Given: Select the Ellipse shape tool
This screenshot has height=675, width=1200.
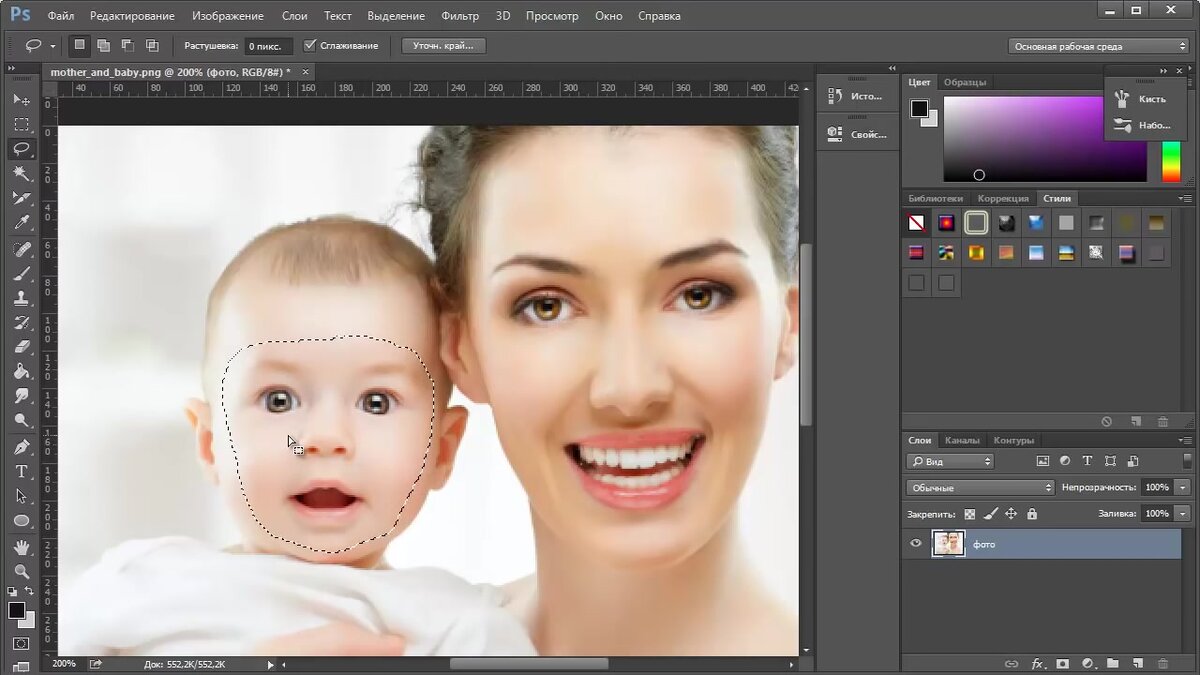Looking at the screenshot, I should [21, 521].
